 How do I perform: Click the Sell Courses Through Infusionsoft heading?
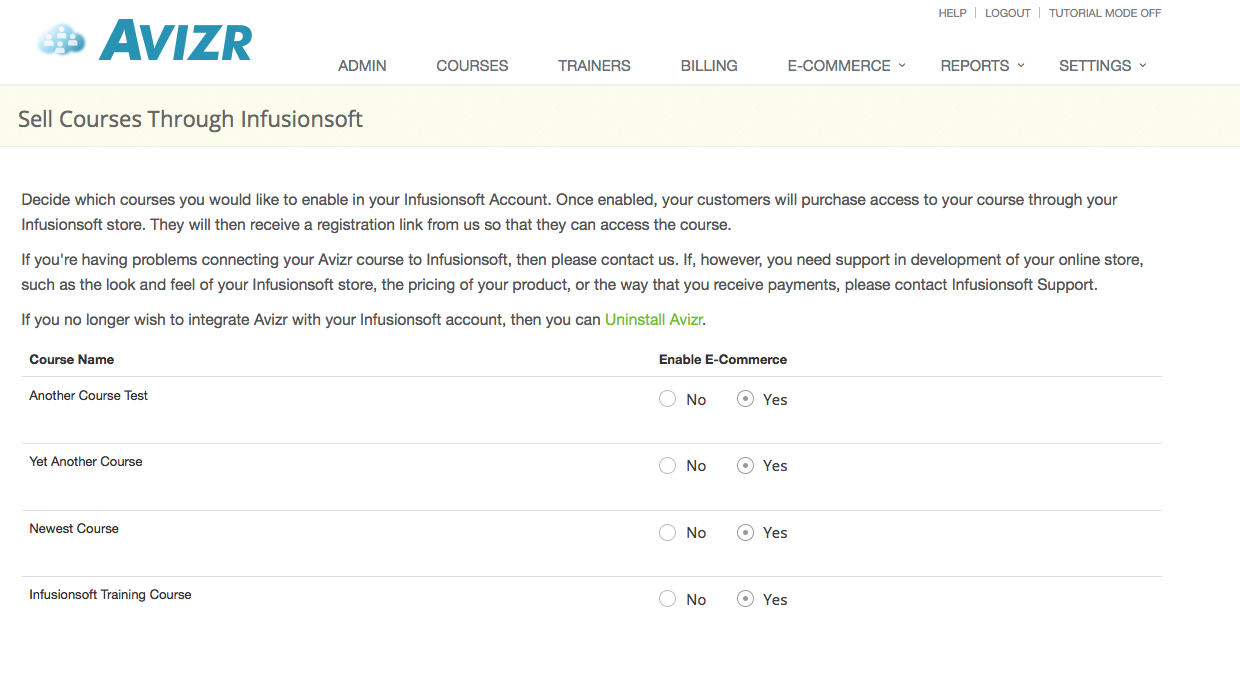[190, 119]
